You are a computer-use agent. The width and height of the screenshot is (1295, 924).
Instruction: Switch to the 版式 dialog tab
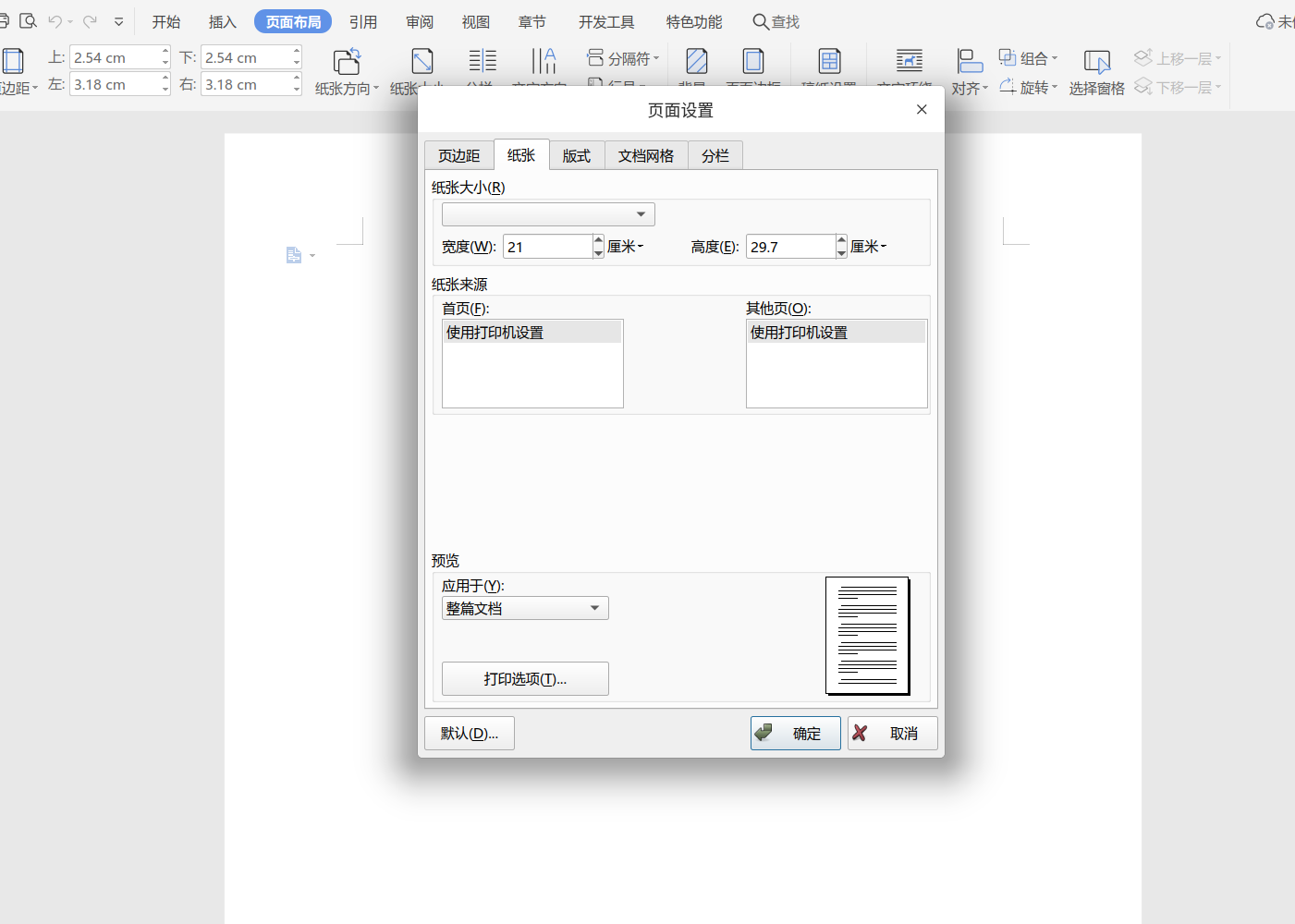pyautogui.click(x=577, y=155)
